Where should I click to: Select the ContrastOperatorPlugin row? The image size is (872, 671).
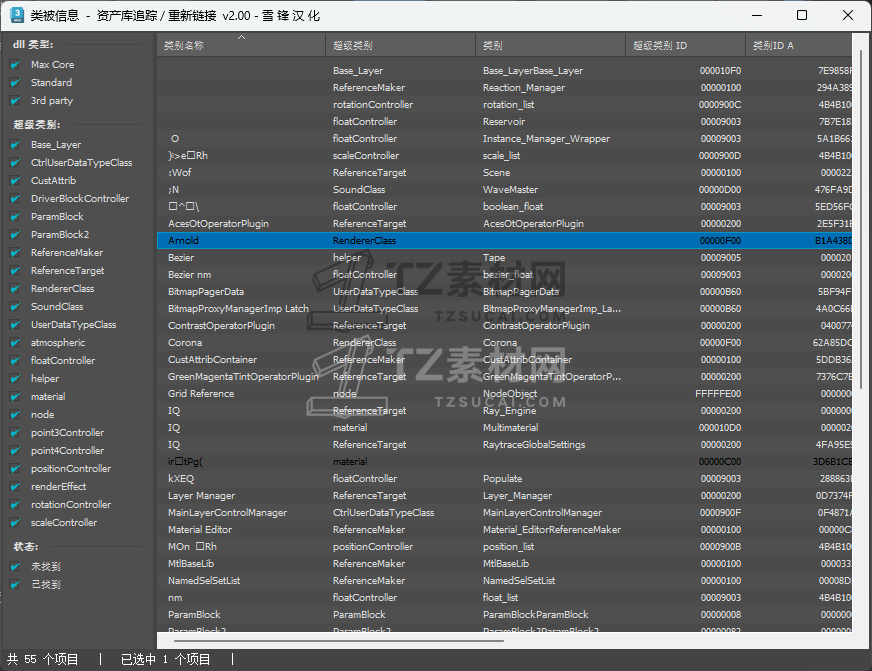pyautogui.click(x=504, y=326)
